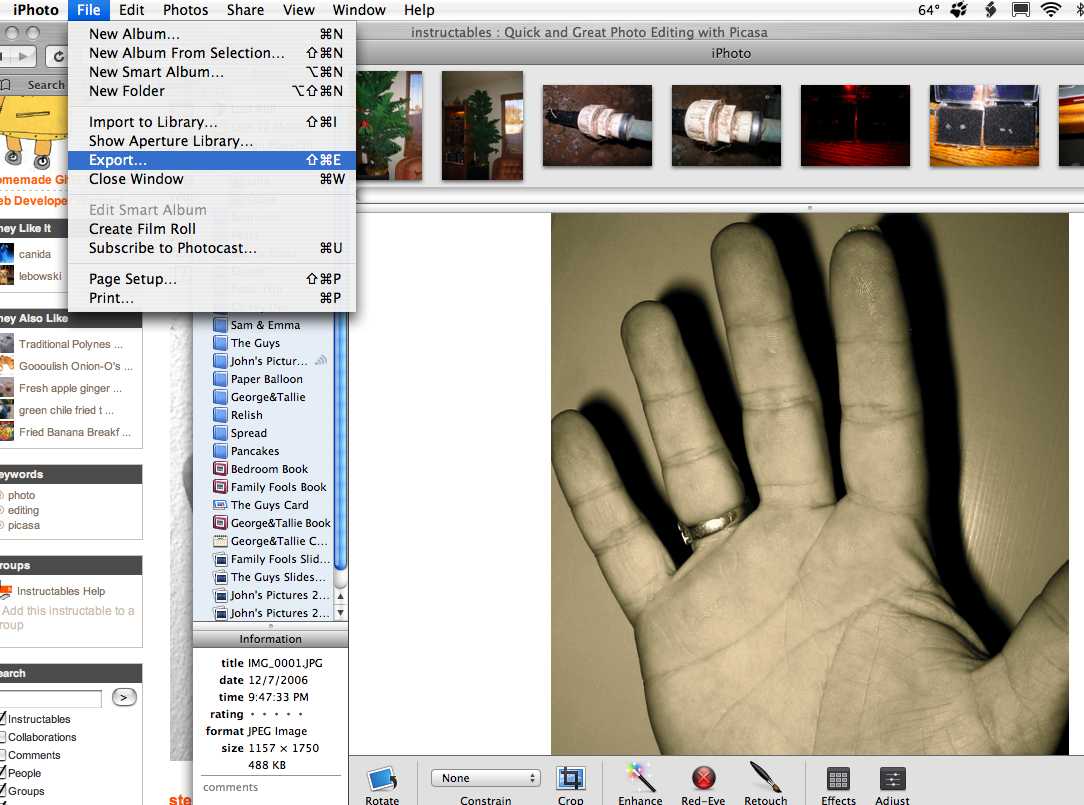The height and width of the screenshot is (805, 1084).
Task: Click the webpage search text field
Action: click(x=51, y=698)
